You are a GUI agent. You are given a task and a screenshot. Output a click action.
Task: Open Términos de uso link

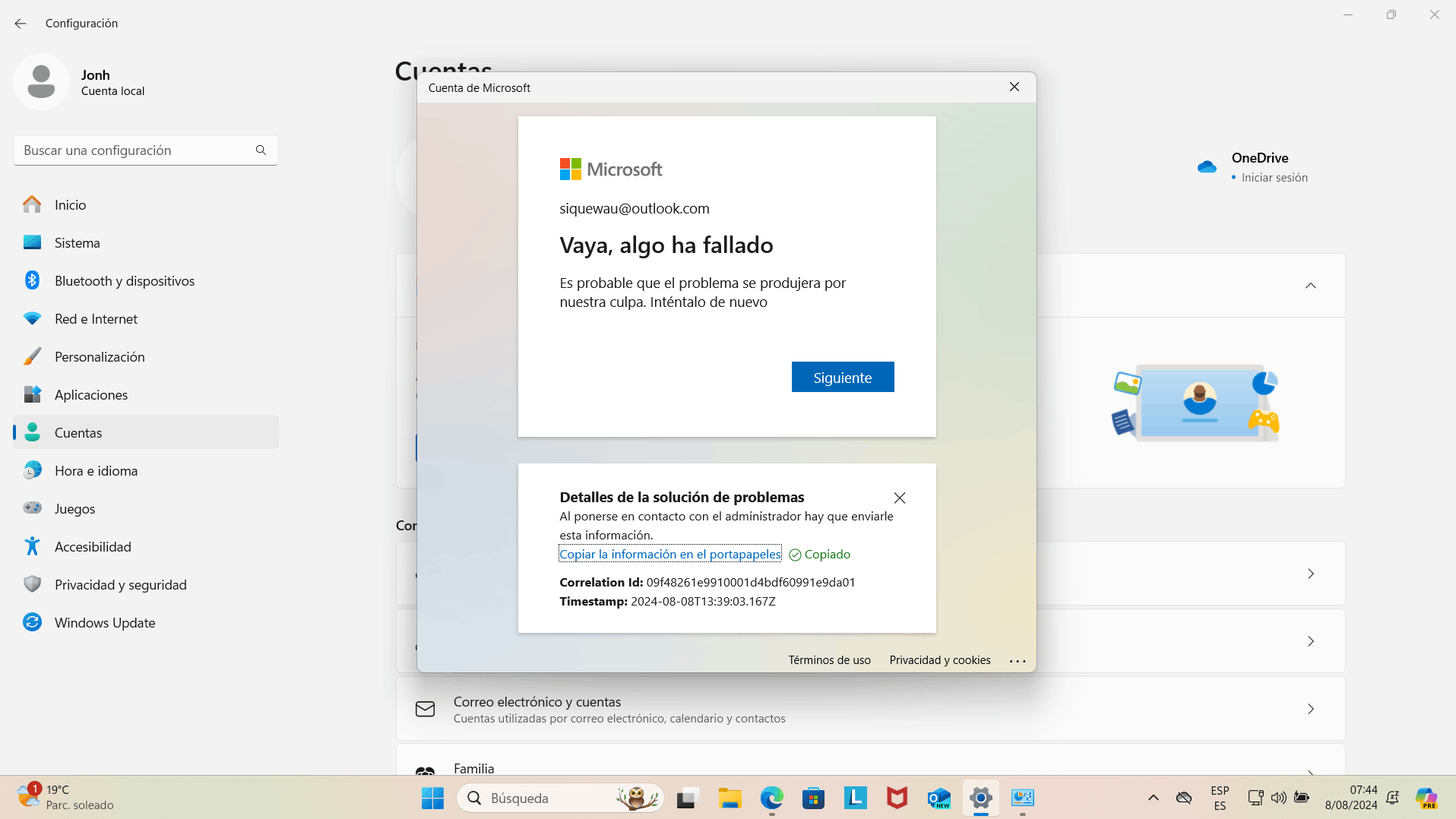coord(829,660)
